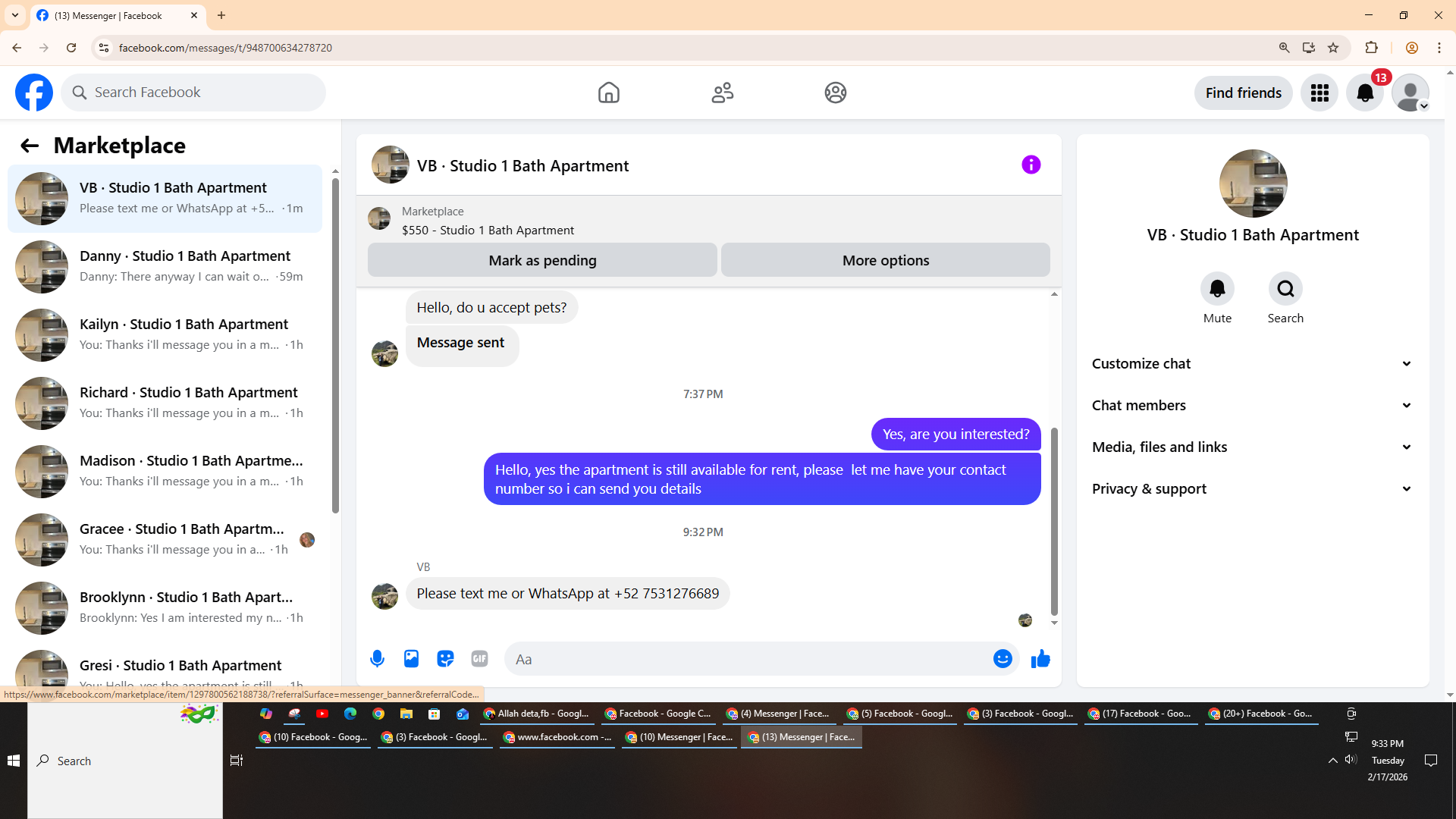Click the Aa message input field
The width and height of the screenshot is (1456, 819).
tap(747, 659)
